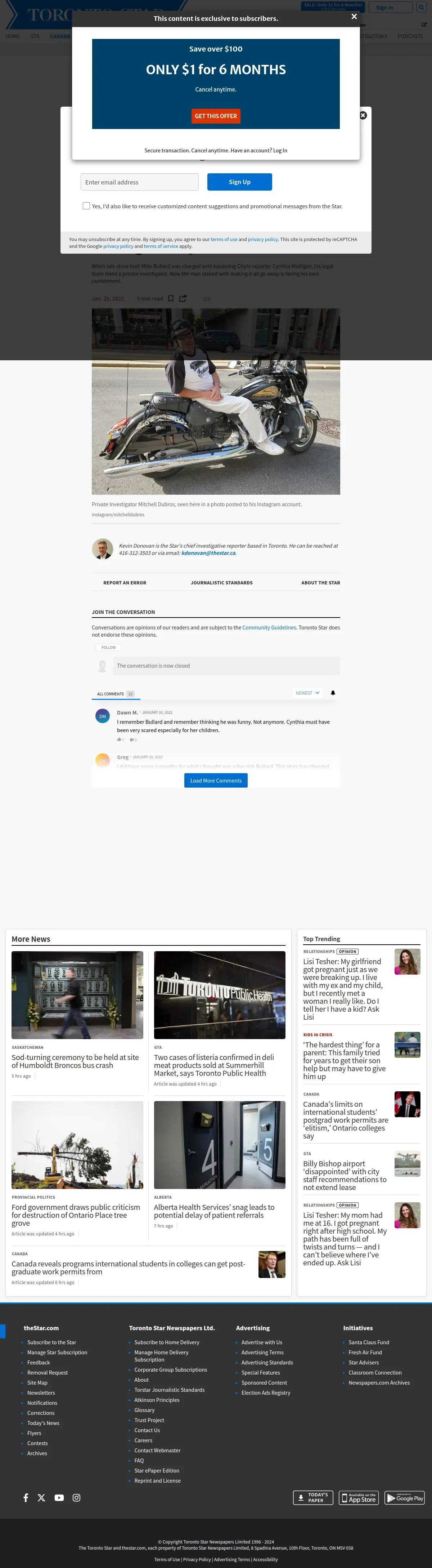
Task: Click the FOLLOW conversation button
Action: pyautogui.click(x=108, y=647)
